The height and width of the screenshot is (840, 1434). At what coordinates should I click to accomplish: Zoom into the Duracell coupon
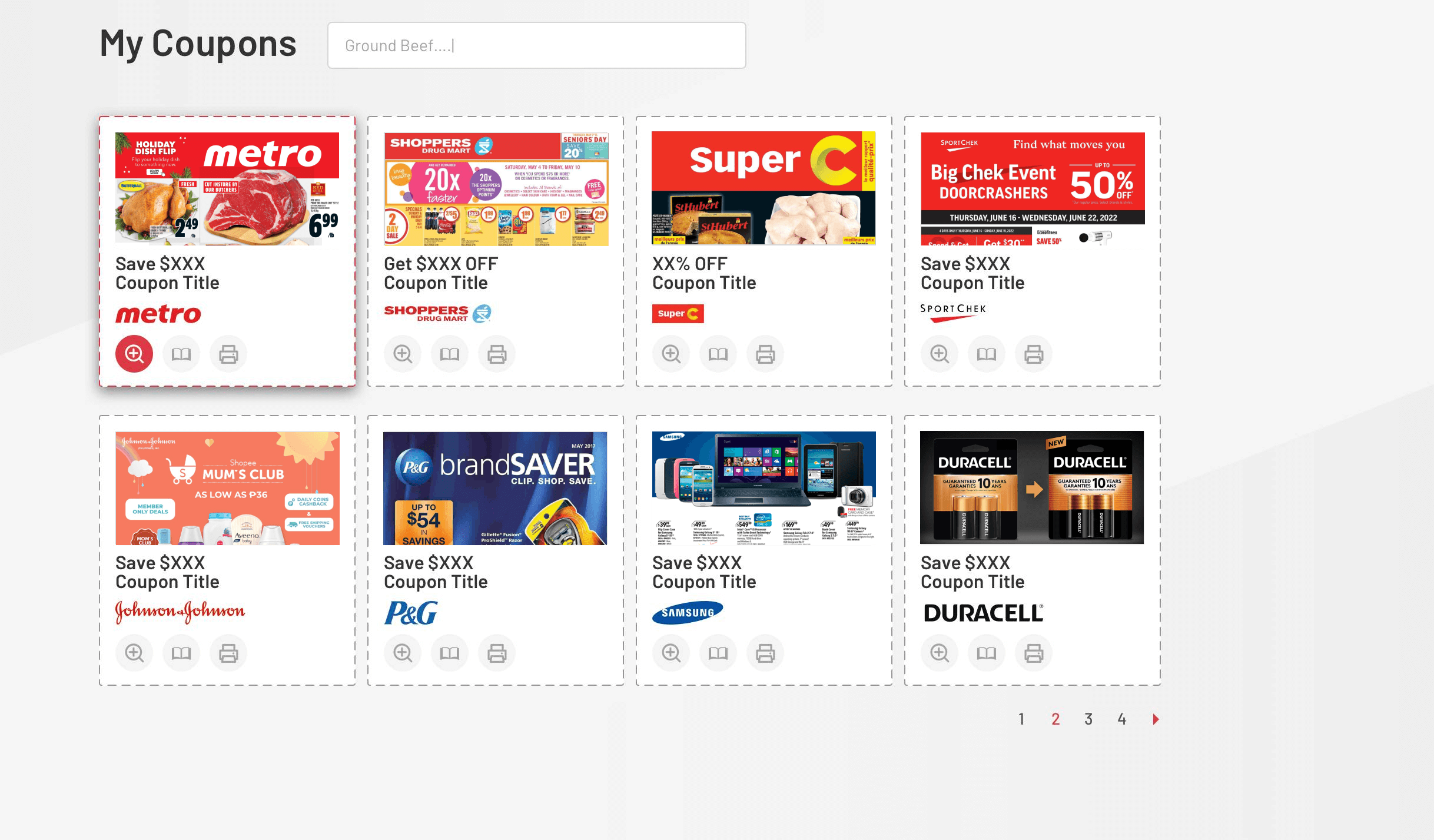coord(940,653)
